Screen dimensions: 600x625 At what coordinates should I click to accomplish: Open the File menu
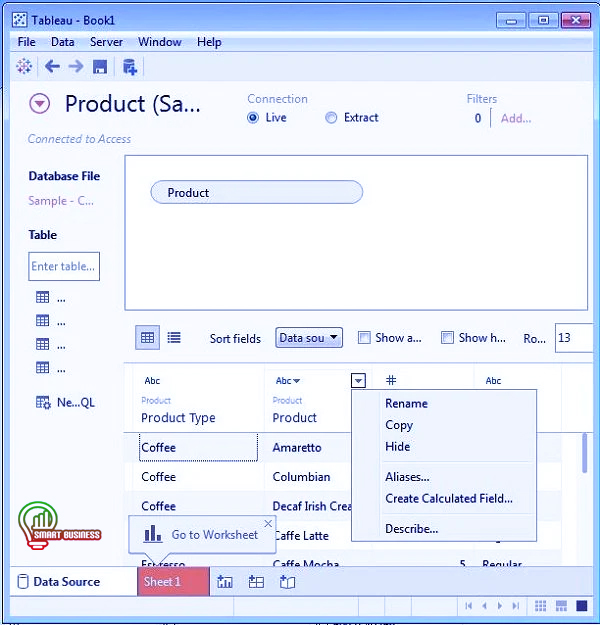tap(27, 42)
